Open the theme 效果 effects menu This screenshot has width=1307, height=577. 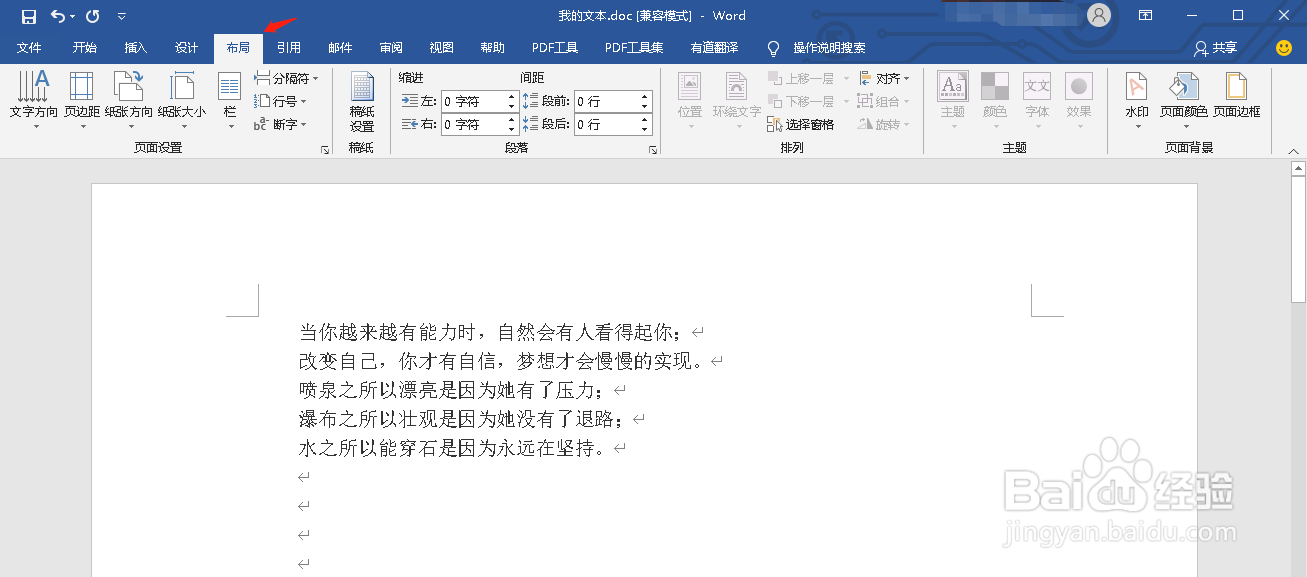pos(1079,100)
